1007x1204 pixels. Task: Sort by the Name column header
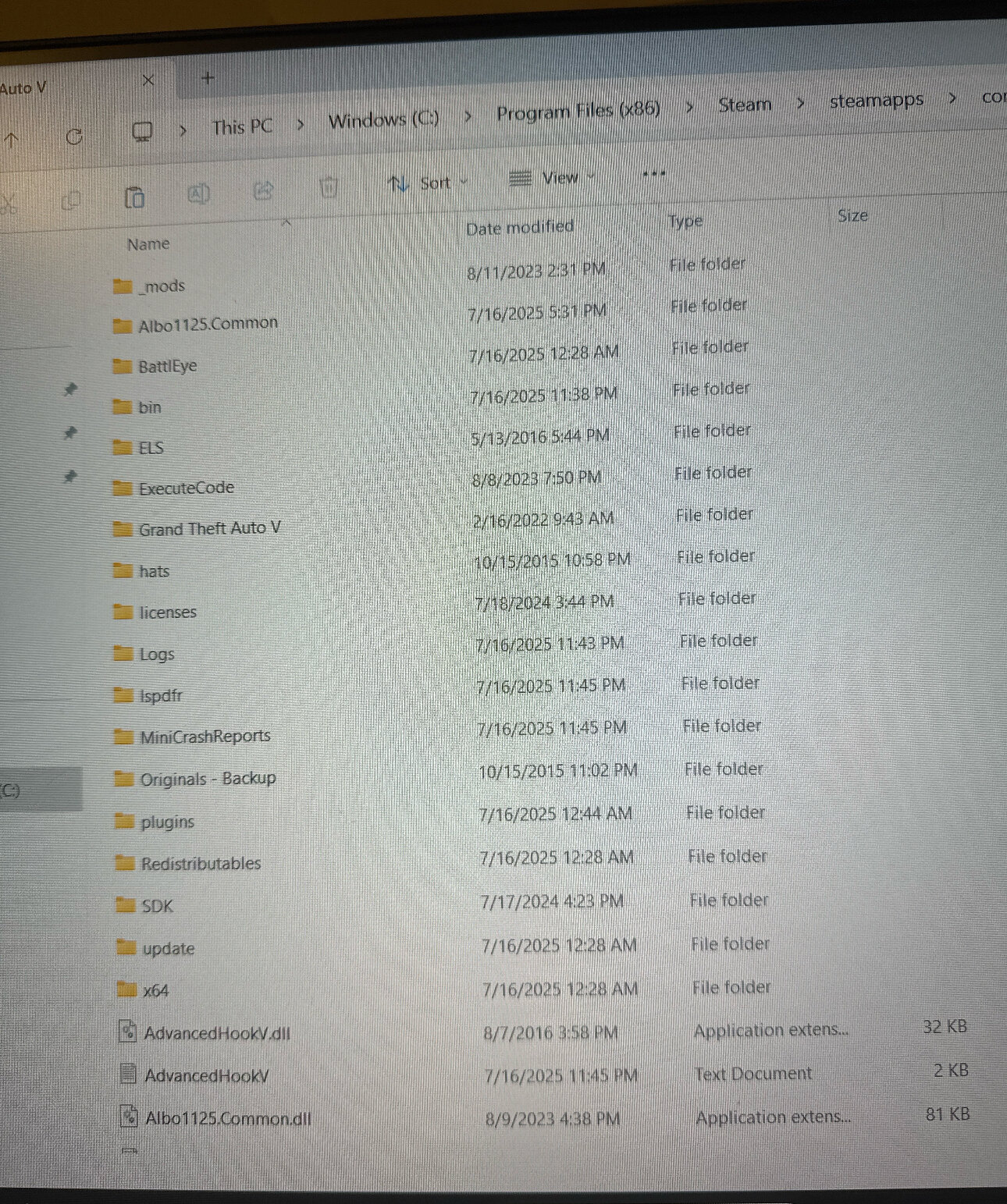click(148, 244)
